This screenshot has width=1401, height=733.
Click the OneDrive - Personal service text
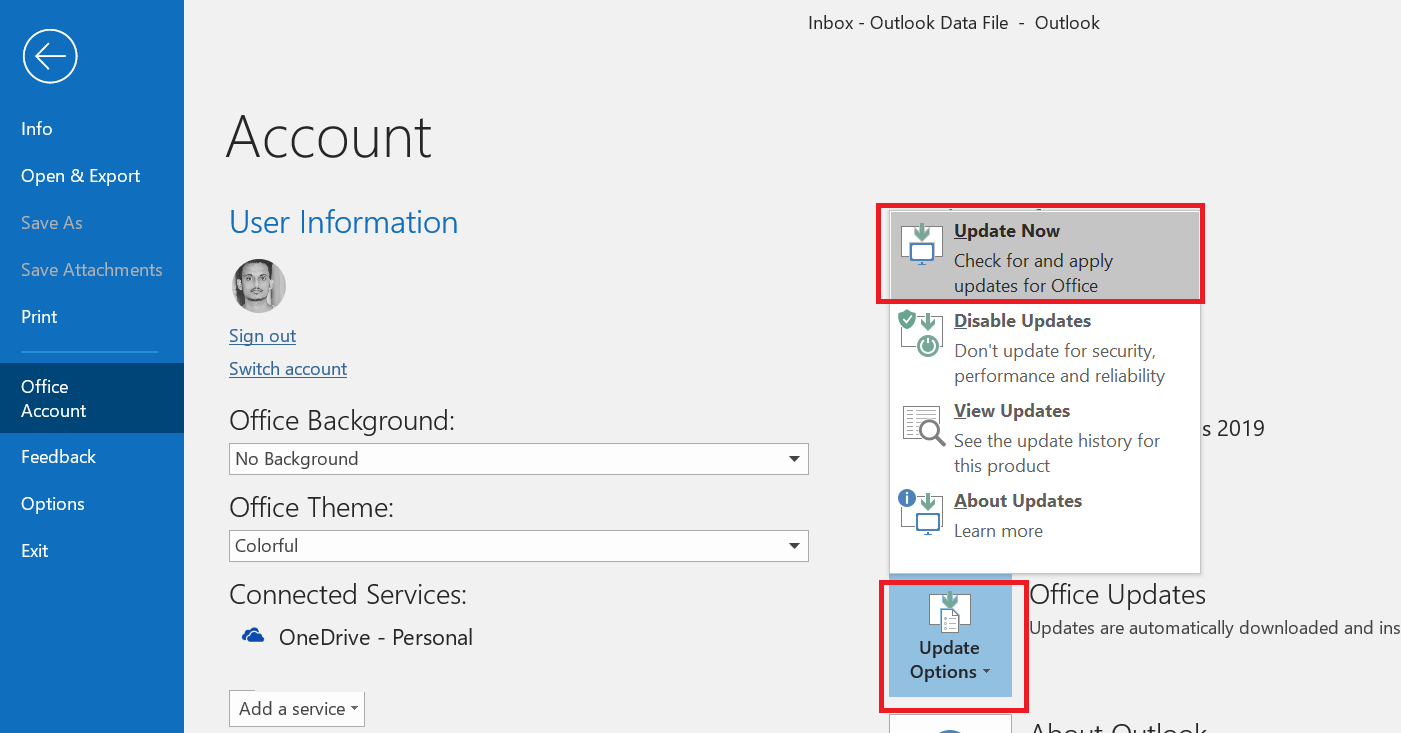[x=376, y=638]
